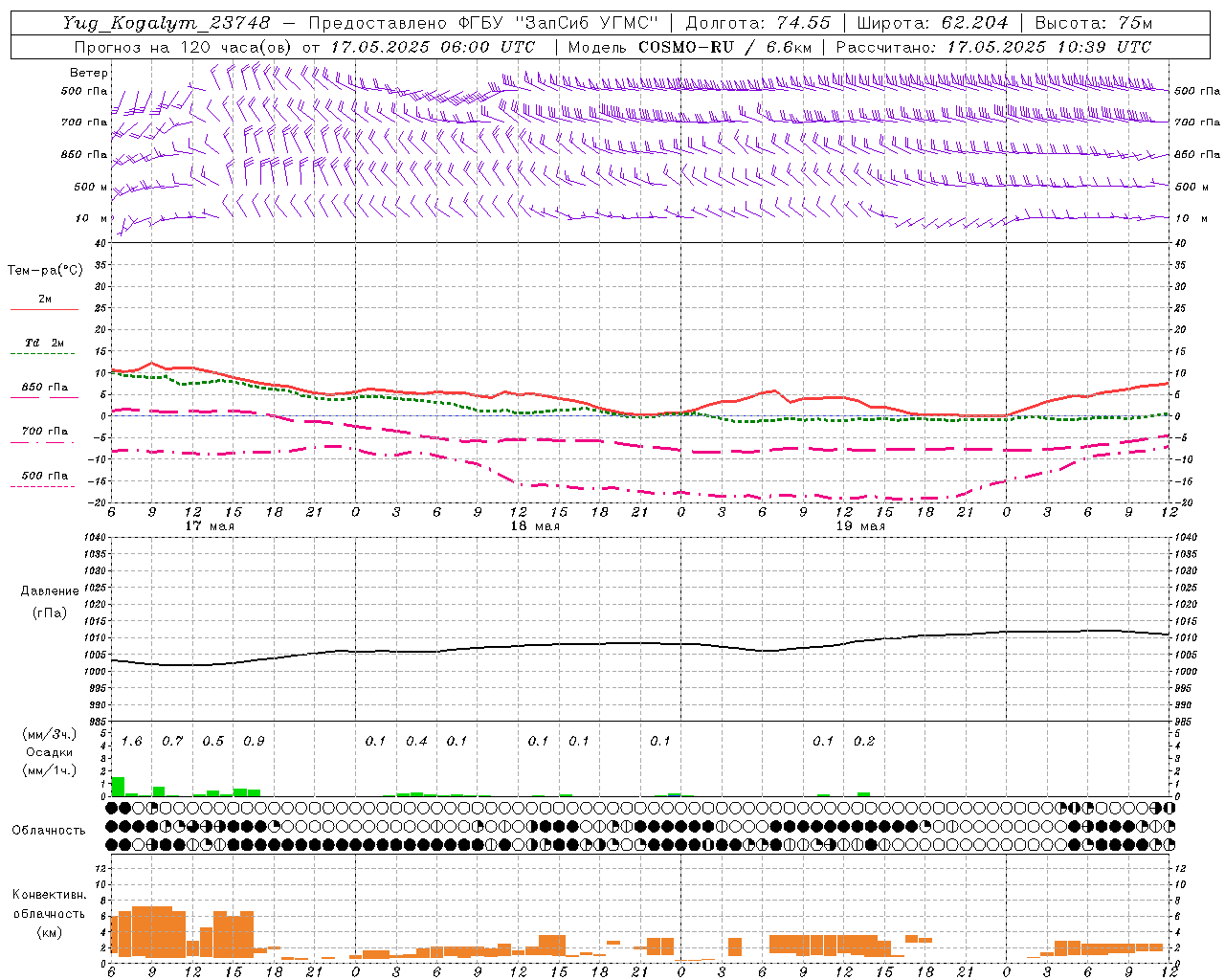The height and width of the screenshot is (980, 1225).
Task: Click the 700 гПа dashed pink legend line
Action: pyautogui.click(x=43, y=443)
